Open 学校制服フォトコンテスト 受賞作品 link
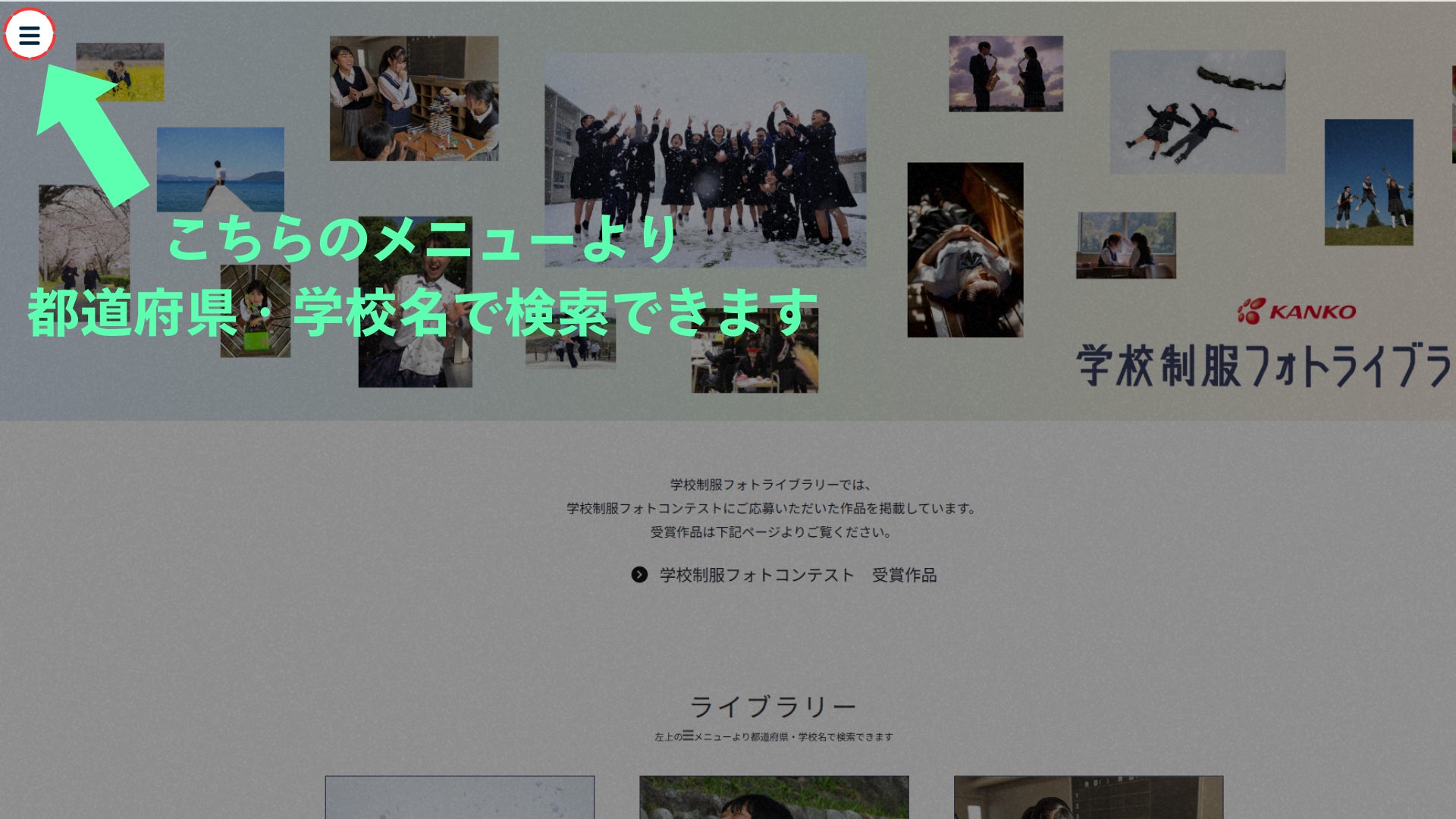Image resolution: width=1456 pixels, height=819 pixels. point(798,575)
